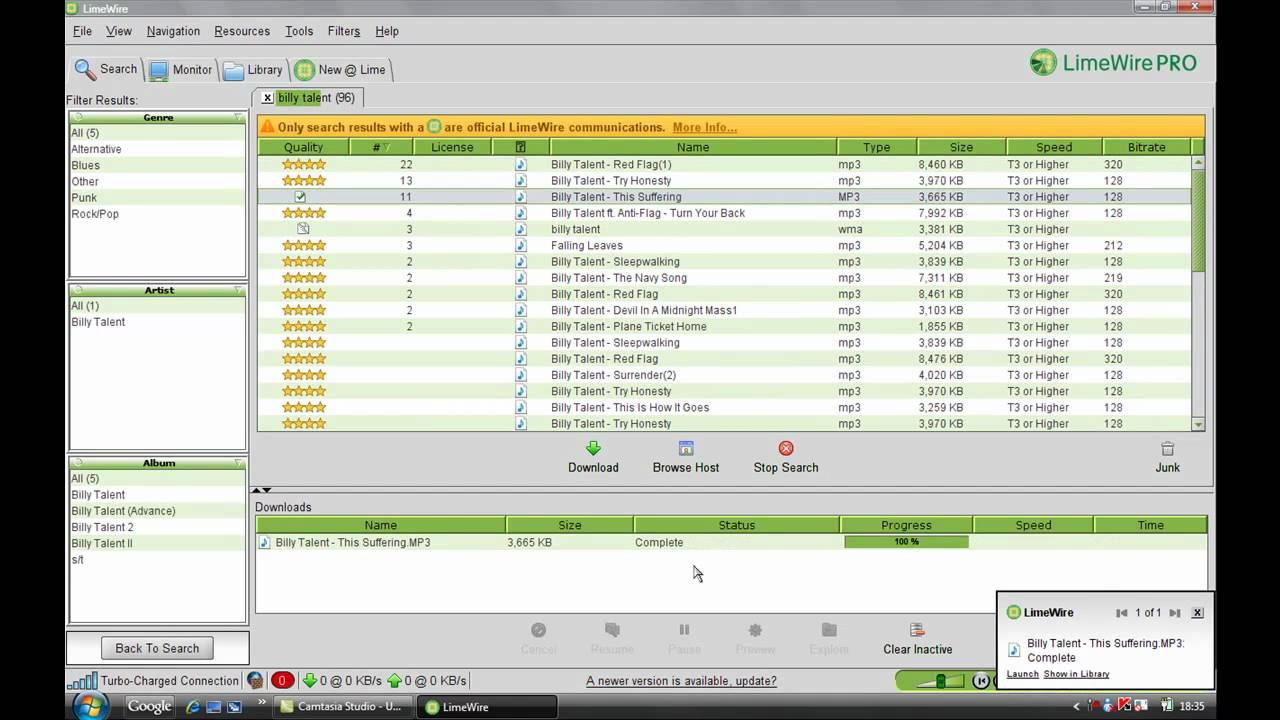The height and width of the screenshot is (720, 1280).
Task: Click the Preview gear icon
Action: click(x=755, y=630)
